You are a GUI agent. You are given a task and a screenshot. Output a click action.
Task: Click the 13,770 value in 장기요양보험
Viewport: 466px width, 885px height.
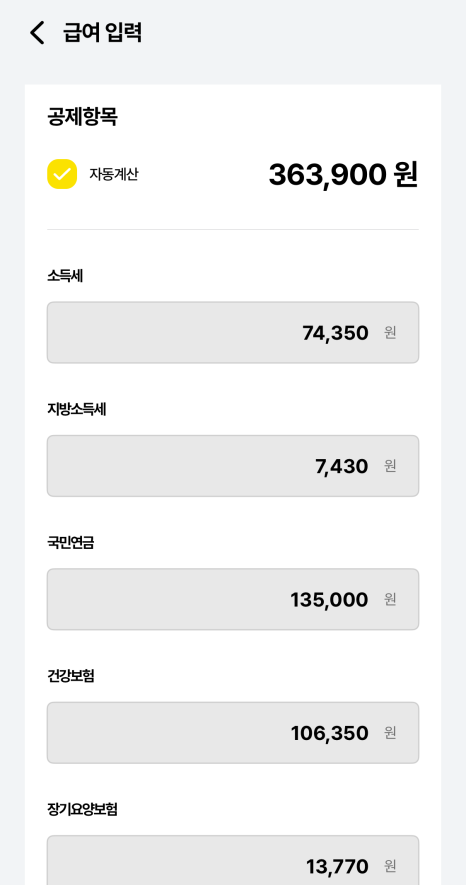click(337, 866)
